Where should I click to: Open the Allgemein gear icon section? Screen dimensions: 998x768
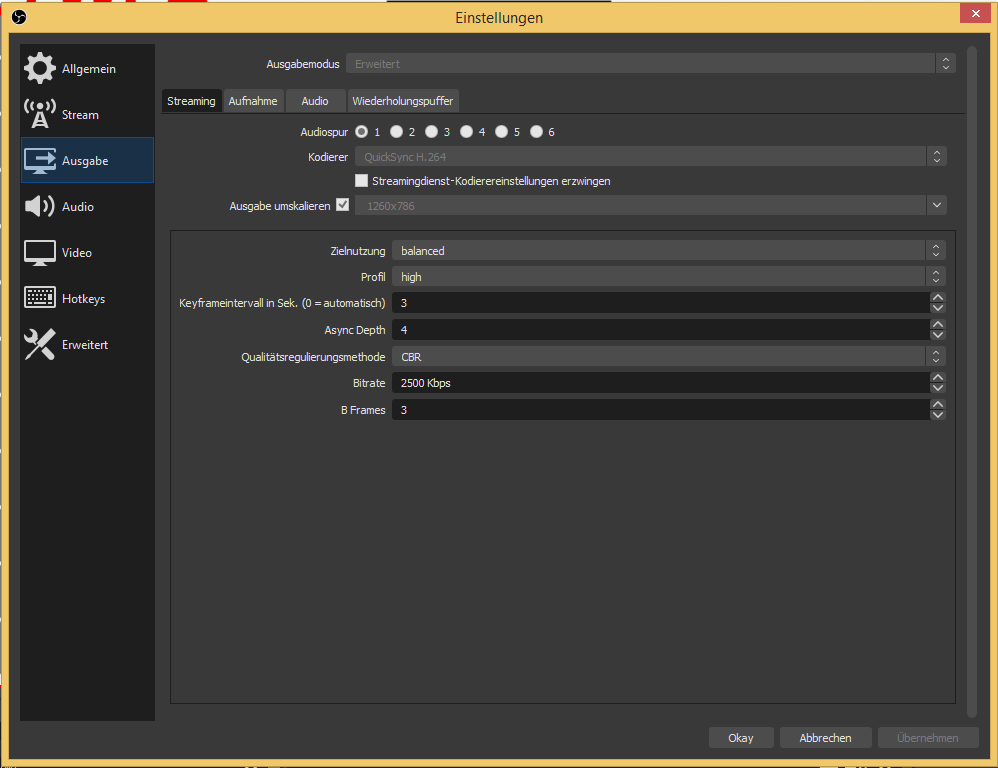(40, 69)
